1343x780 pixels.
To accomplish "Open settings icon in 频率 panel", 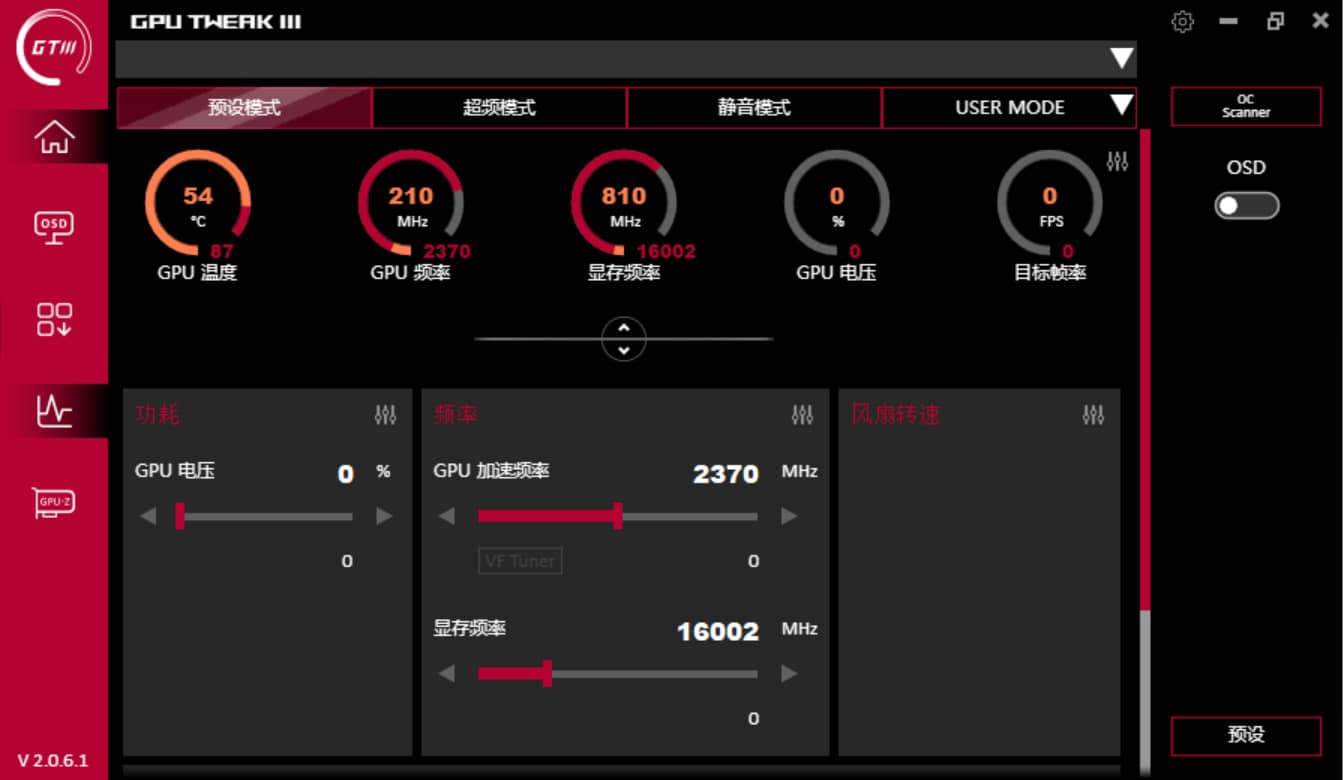I will (x=802, y=415).
